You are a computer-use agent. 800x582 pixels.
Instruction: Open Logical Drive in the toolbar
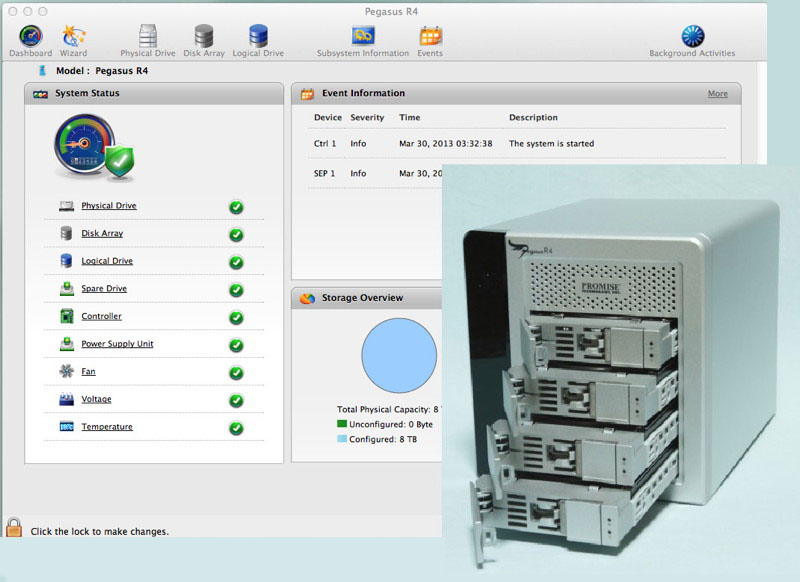(258, 37)
